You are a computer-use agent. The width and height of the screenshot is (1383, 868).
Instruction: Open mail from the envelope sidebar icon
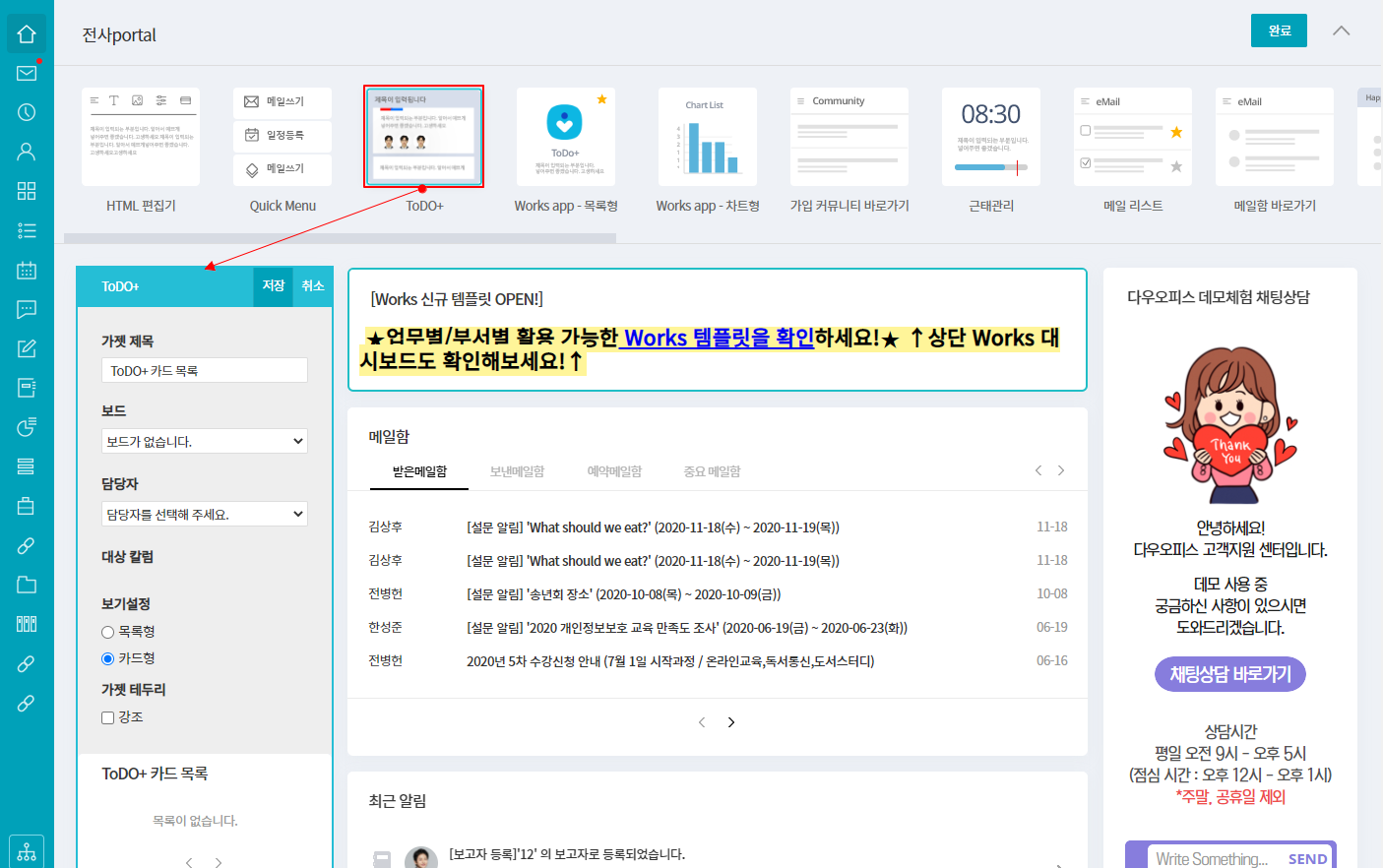[27, 73]
